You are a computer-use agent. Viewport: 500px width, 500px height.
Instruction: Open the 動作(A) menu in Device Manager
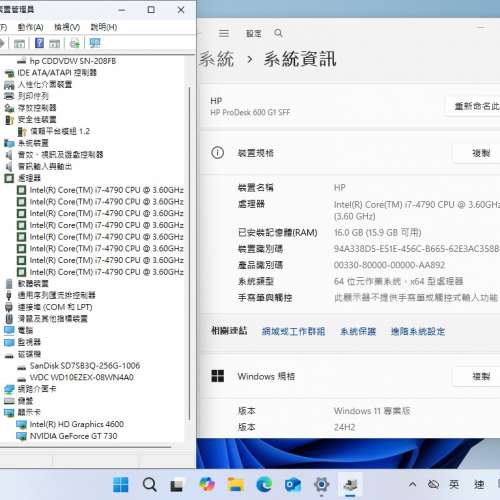coord(30,27)
